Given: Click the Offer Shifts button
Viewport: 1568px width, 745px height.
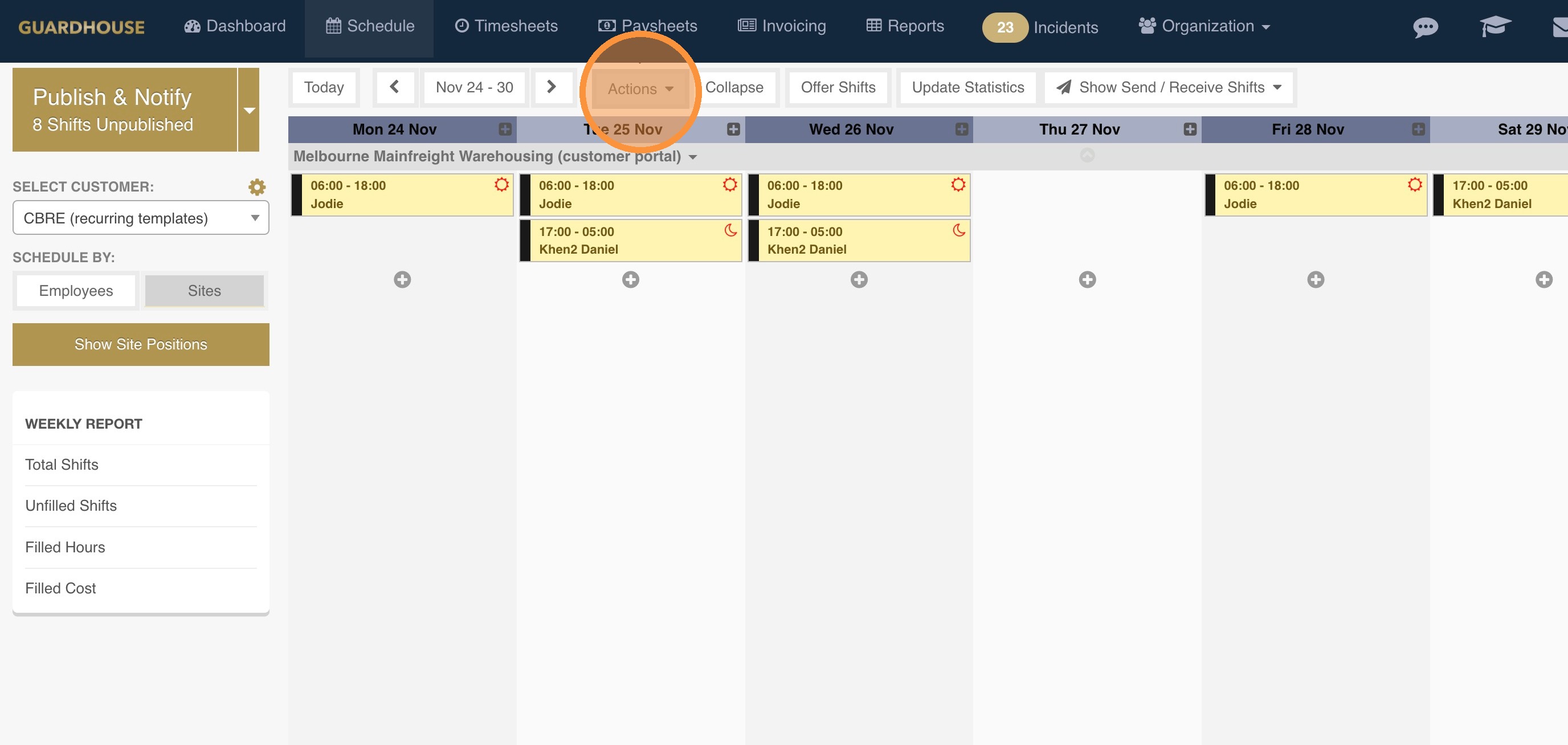Looking at the screenshot, I should click(838, 87).
